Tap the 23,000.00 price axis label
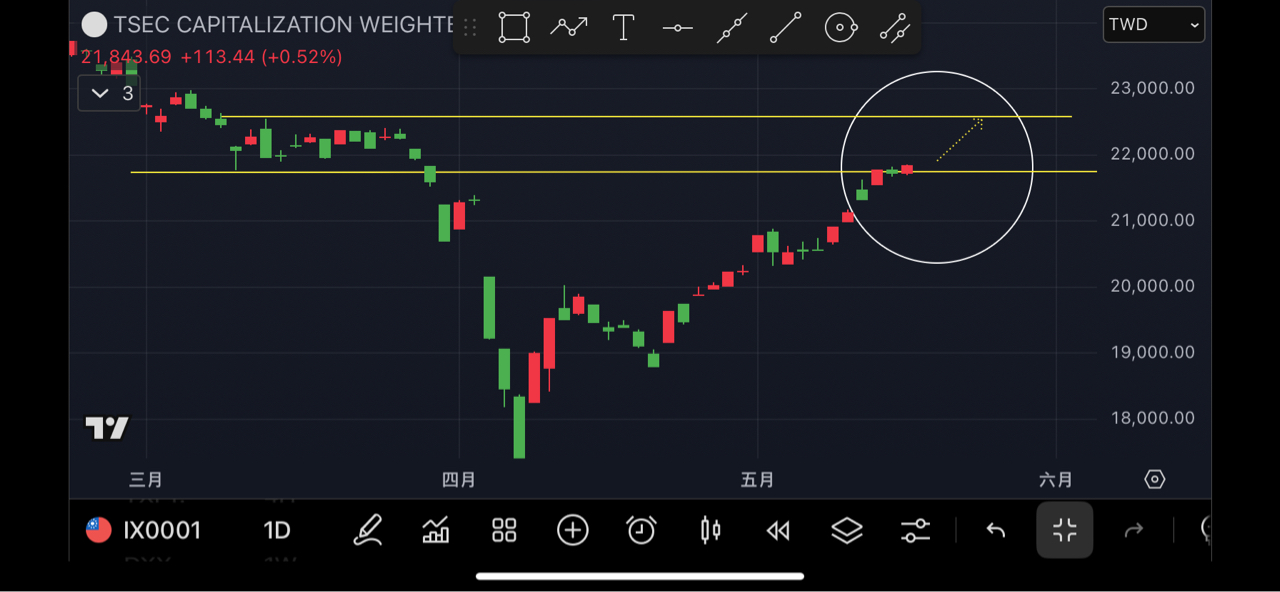Screen dimensions: 1280x592 [1152, 88]
